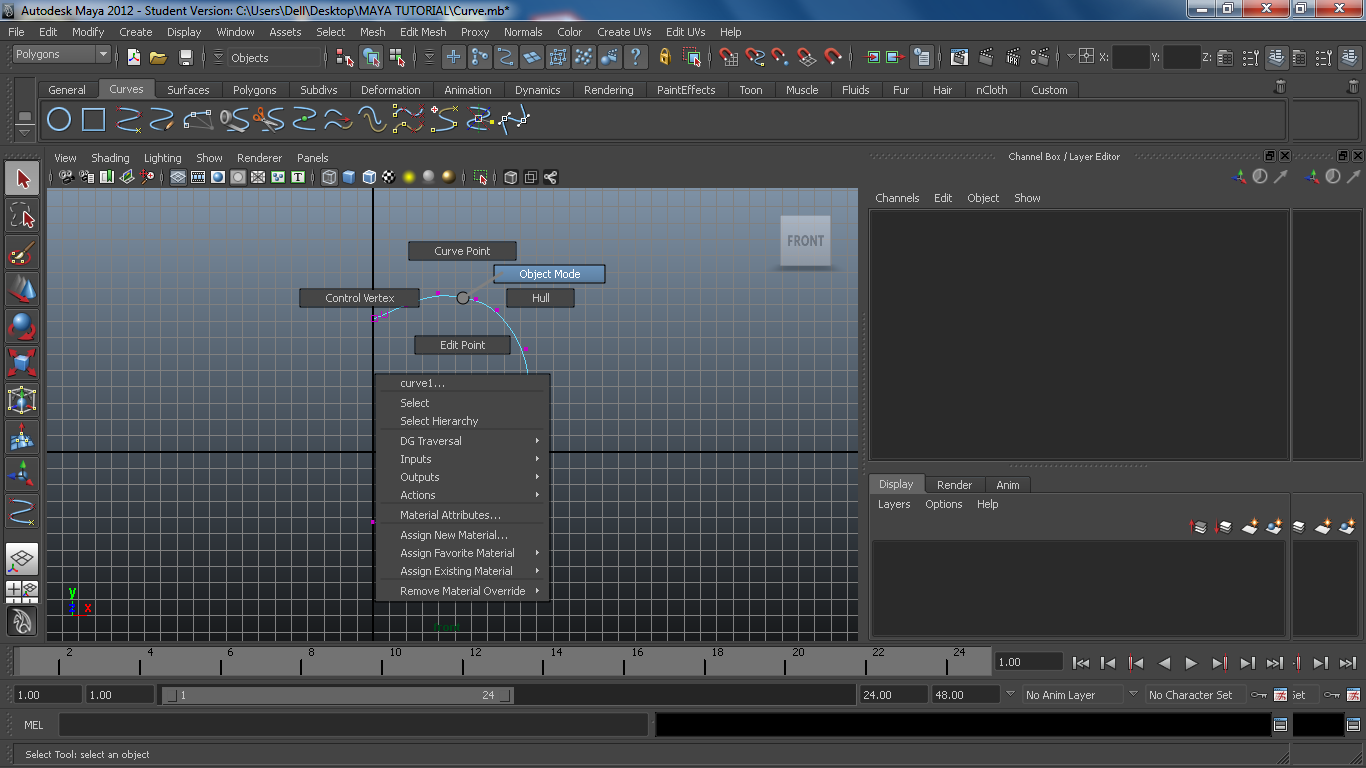
Task: Toggle select by component type icon
Action: pos(396,57)
